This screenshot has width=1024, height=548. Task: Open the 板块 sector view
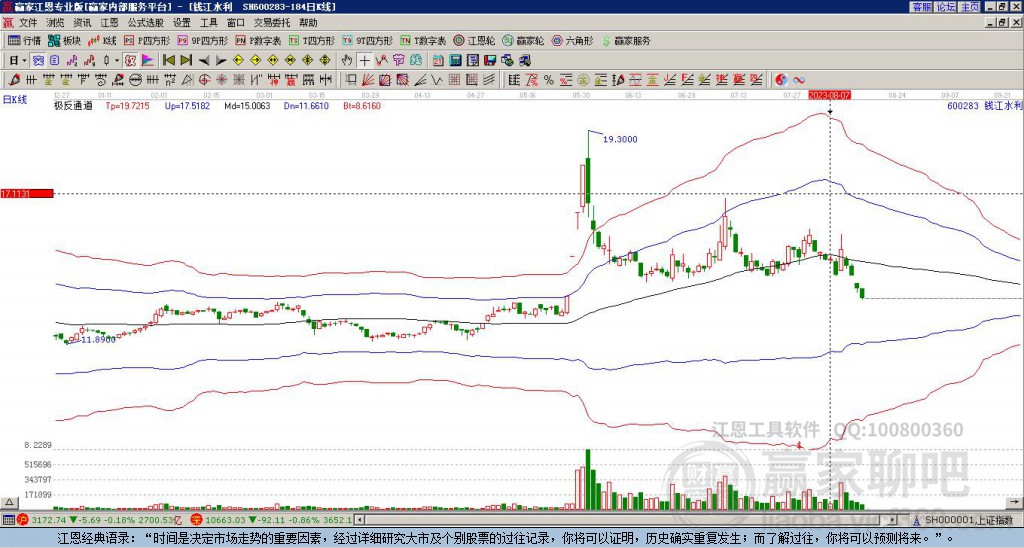[65, 40]
